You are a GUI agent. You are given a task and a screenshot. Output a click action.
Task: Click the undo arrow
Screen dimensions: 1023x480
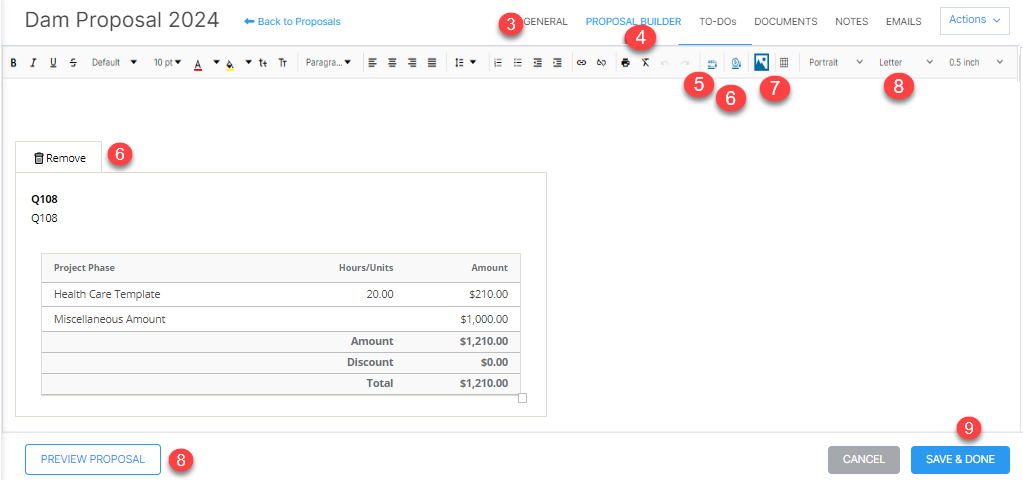(x=665, y=63)
